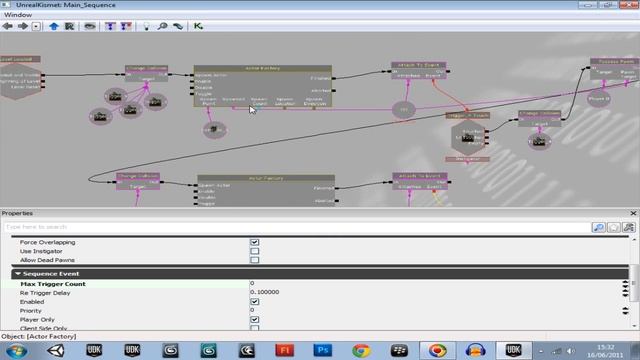
Task: Open the headphones audio app on taskbar
Action: click(476, 351)
